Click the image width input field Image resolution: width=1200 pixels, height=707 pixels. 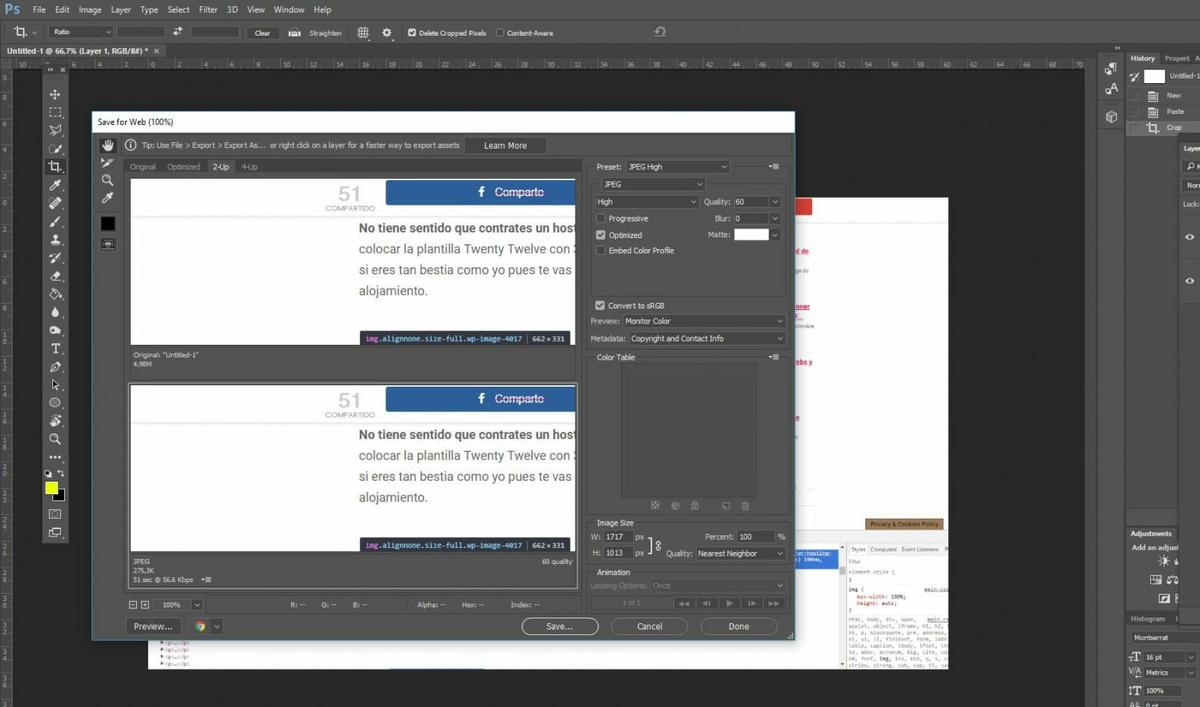618,538
